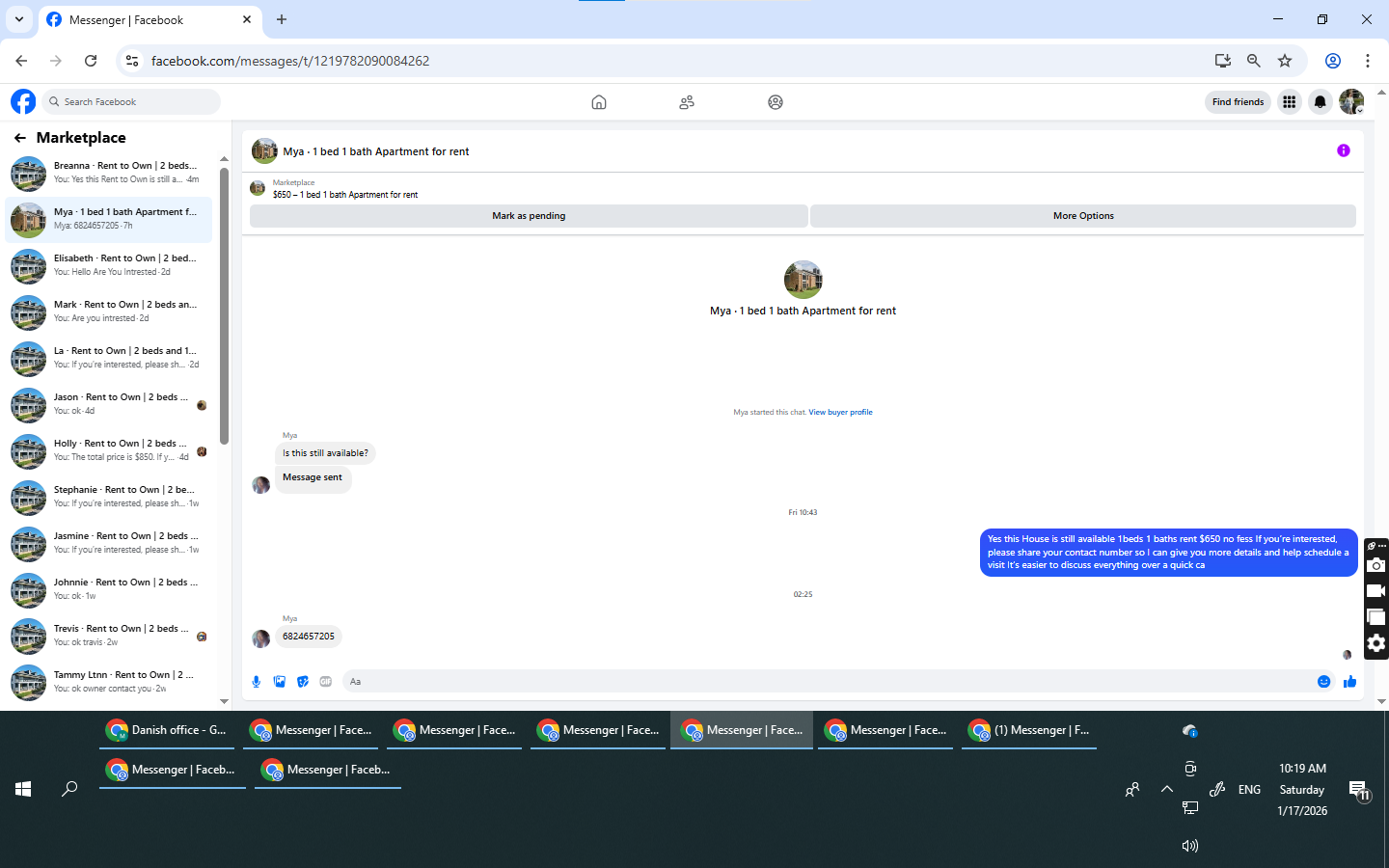Attach a photo in message composer

pyautogui.click(x=280, y=682)
